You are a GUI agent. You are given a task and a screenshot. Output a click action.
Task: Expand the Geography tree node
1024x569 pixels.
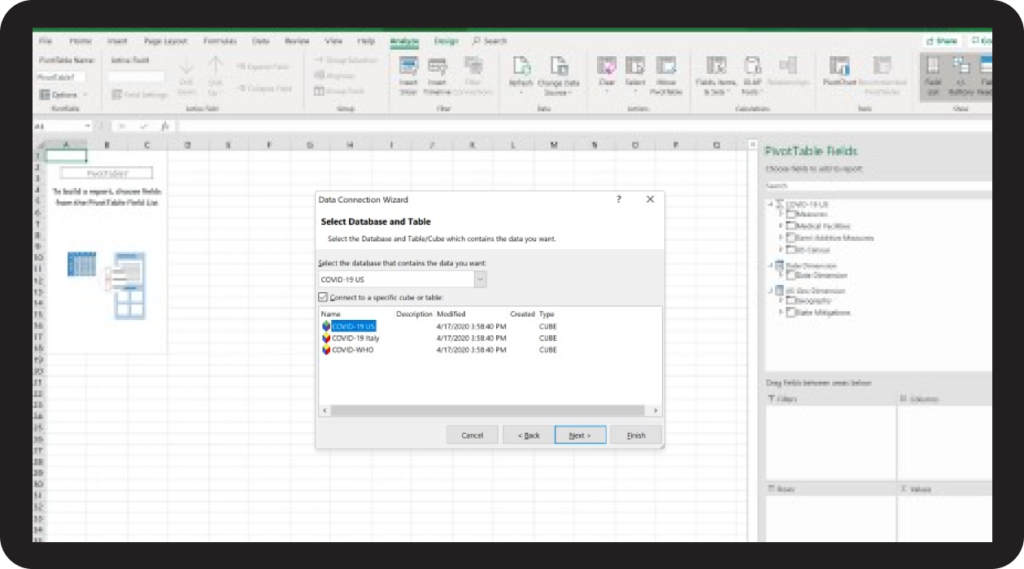(x=780, y=301)
